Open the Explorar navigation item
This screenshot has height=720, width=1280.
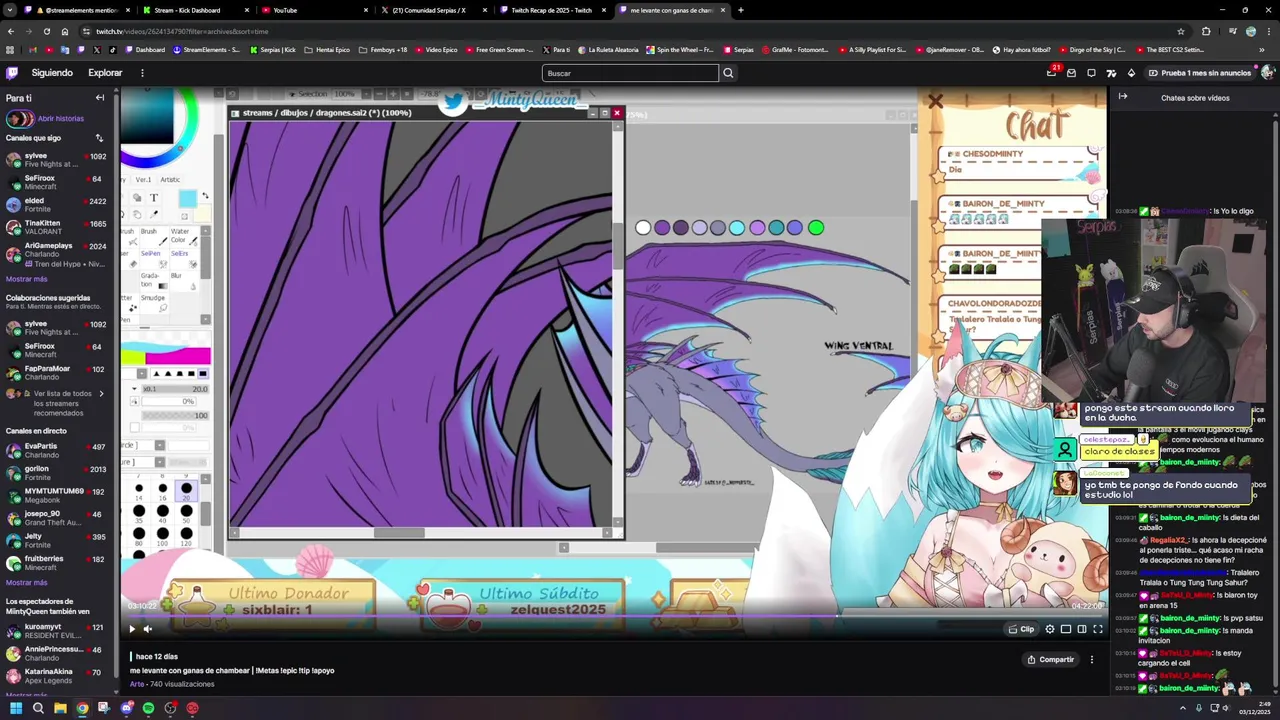[105, 73]
